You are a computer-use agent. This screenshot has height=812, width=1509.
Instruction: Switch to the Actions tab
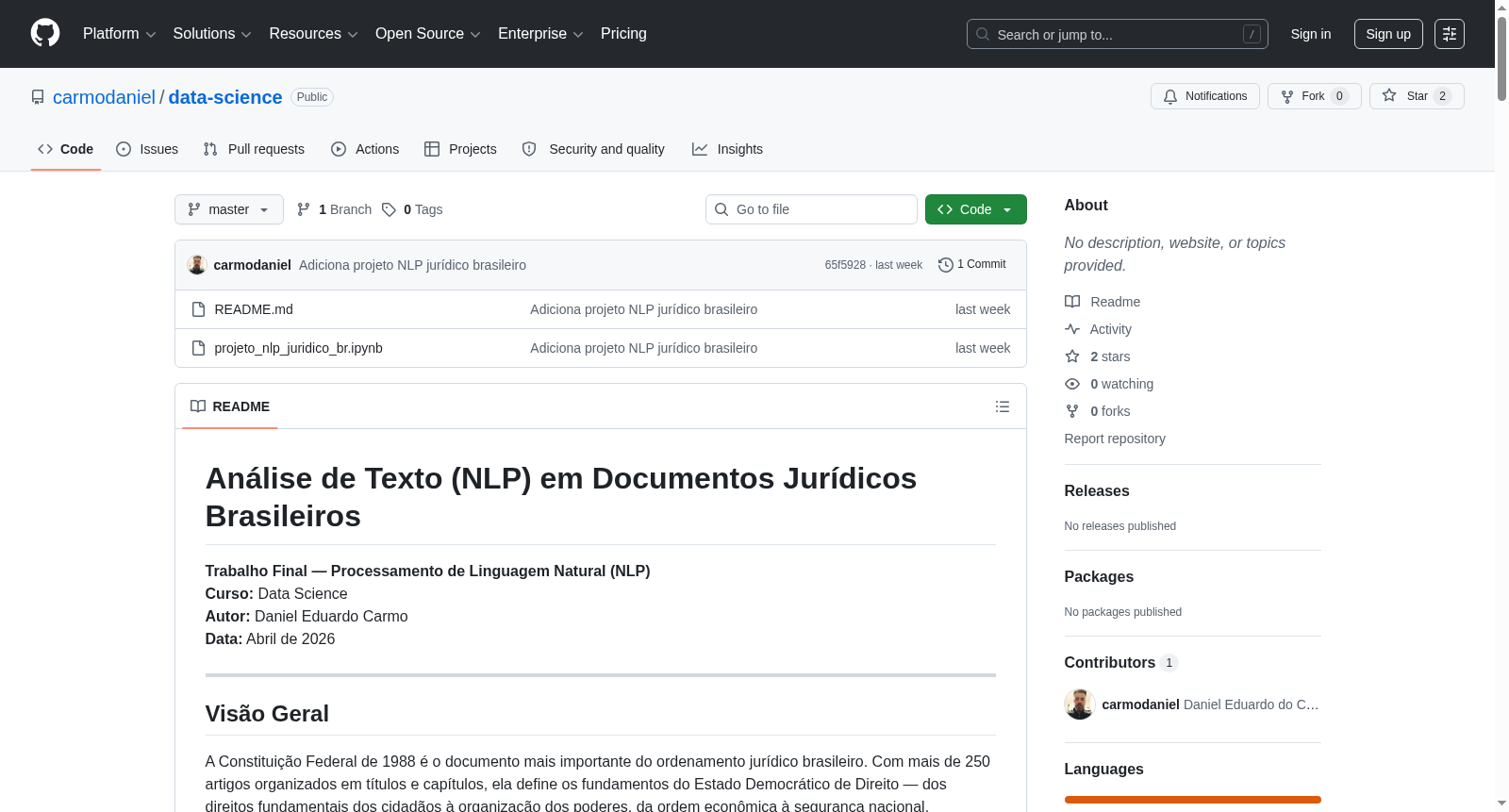pyautogui.click(x=365, y=149)
